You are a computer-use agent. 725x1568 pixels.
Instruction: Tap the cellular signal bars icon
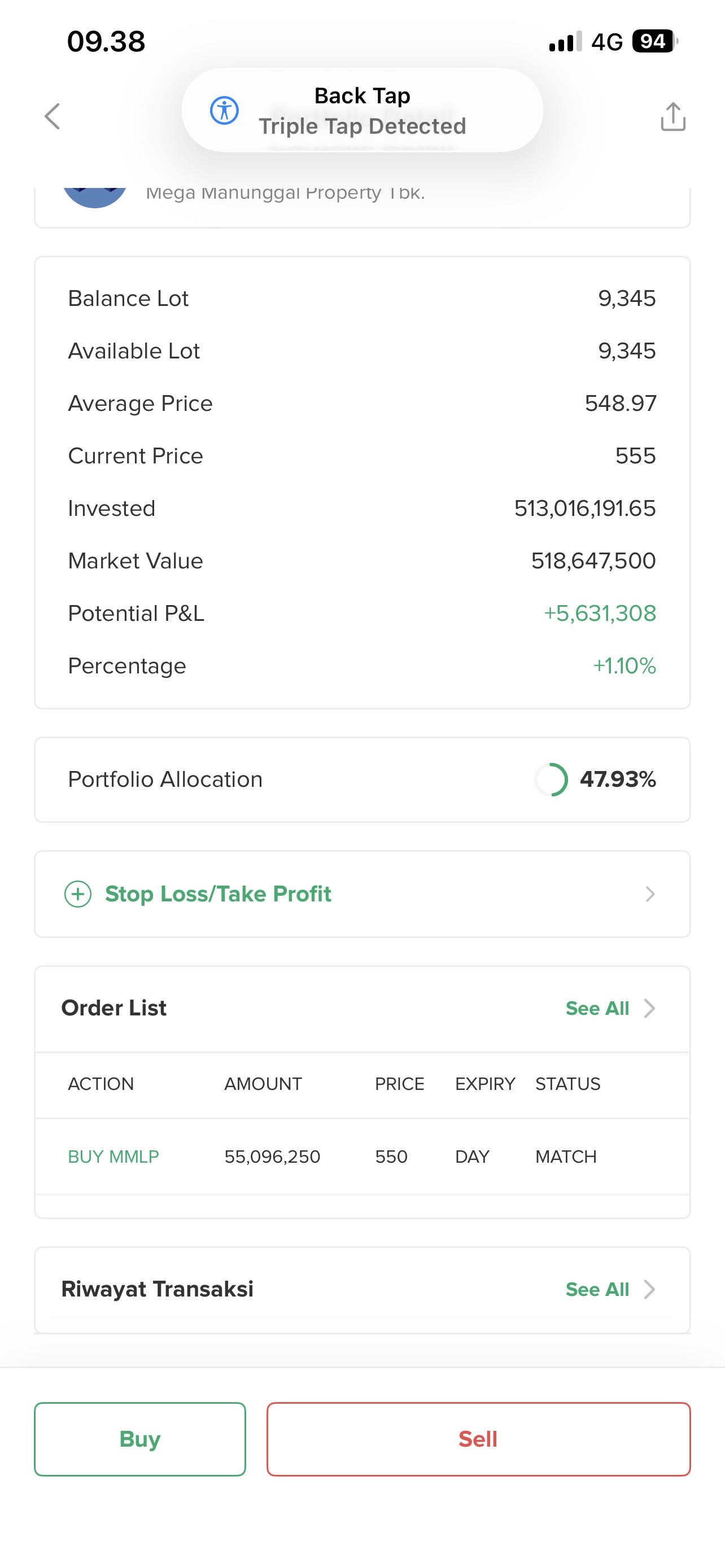[565, 42]
